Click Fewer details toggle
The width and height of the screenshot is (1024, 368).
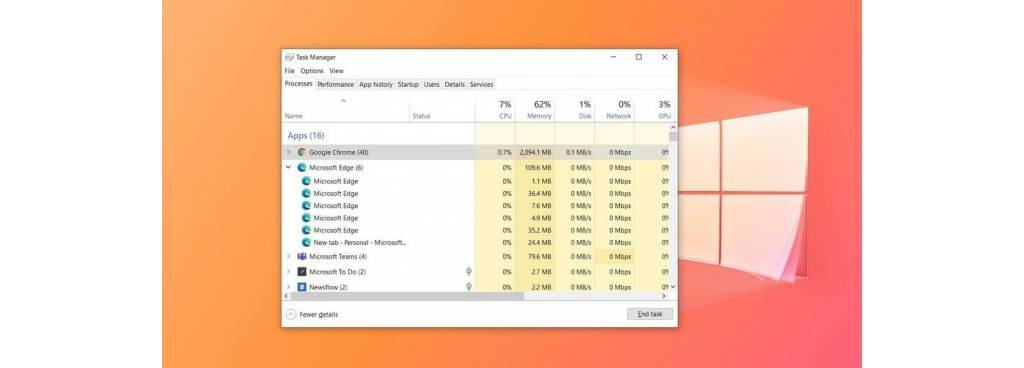pos(312,314)
